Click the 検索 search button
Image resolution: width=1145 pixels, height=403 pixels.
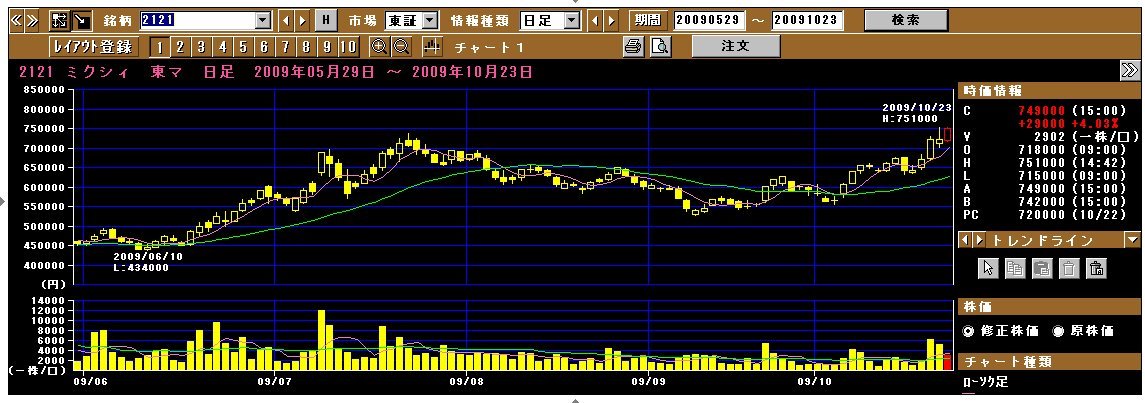pos(906,20)
